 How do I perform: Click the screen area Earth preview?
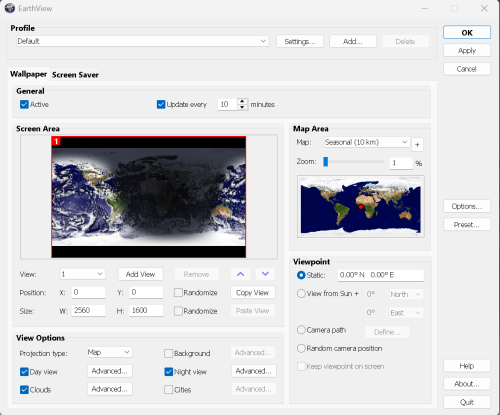[148, 197]
